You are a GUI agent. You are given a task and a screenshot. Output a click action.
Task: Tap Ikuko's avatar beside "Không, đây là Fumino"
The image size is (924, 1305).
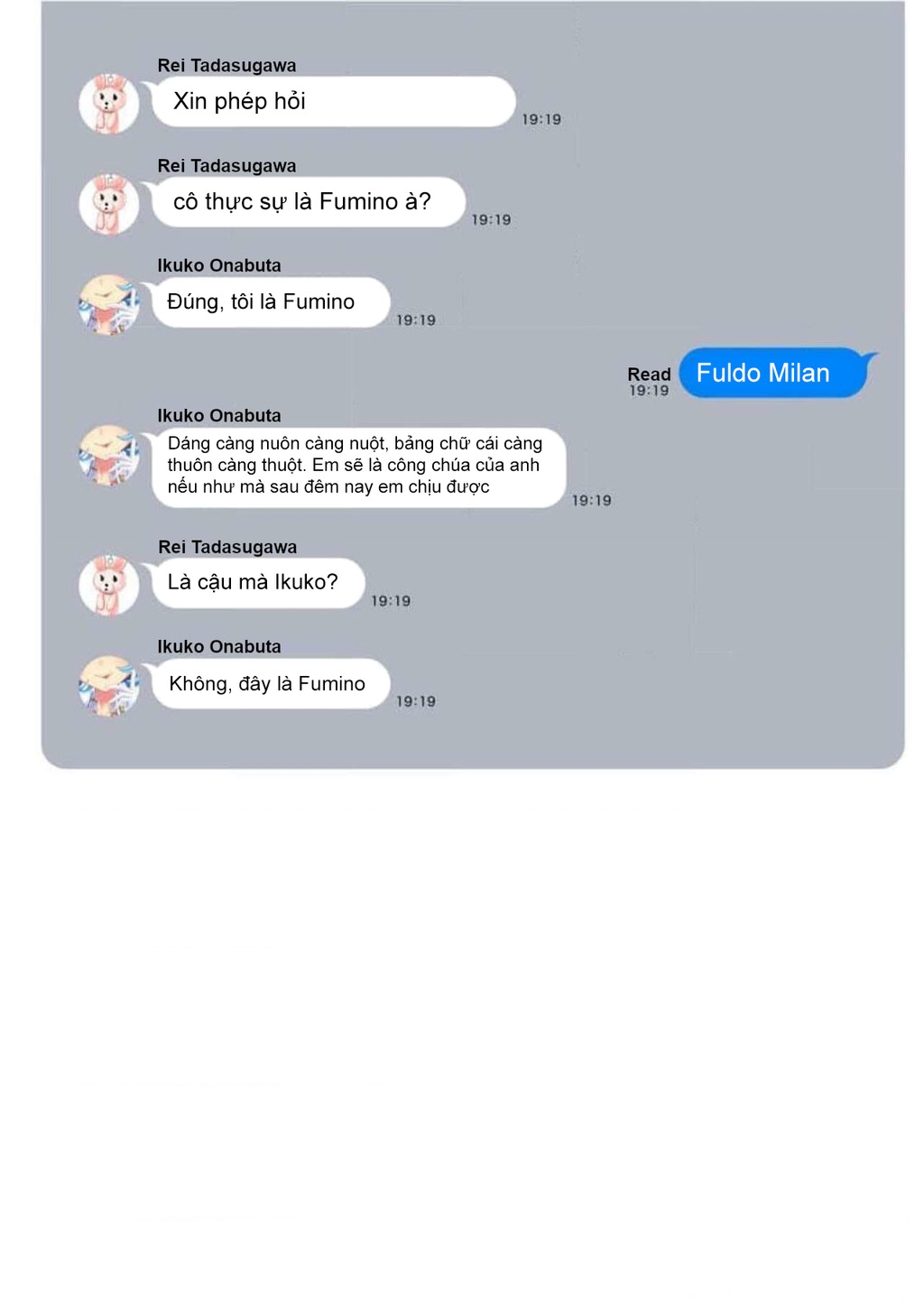109,686
